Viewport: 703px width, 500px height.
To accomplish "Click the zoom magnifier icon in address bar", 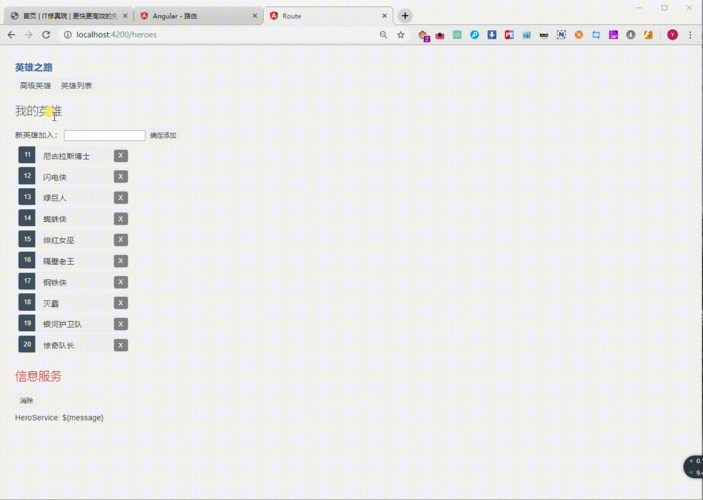I will pos(383,34).
